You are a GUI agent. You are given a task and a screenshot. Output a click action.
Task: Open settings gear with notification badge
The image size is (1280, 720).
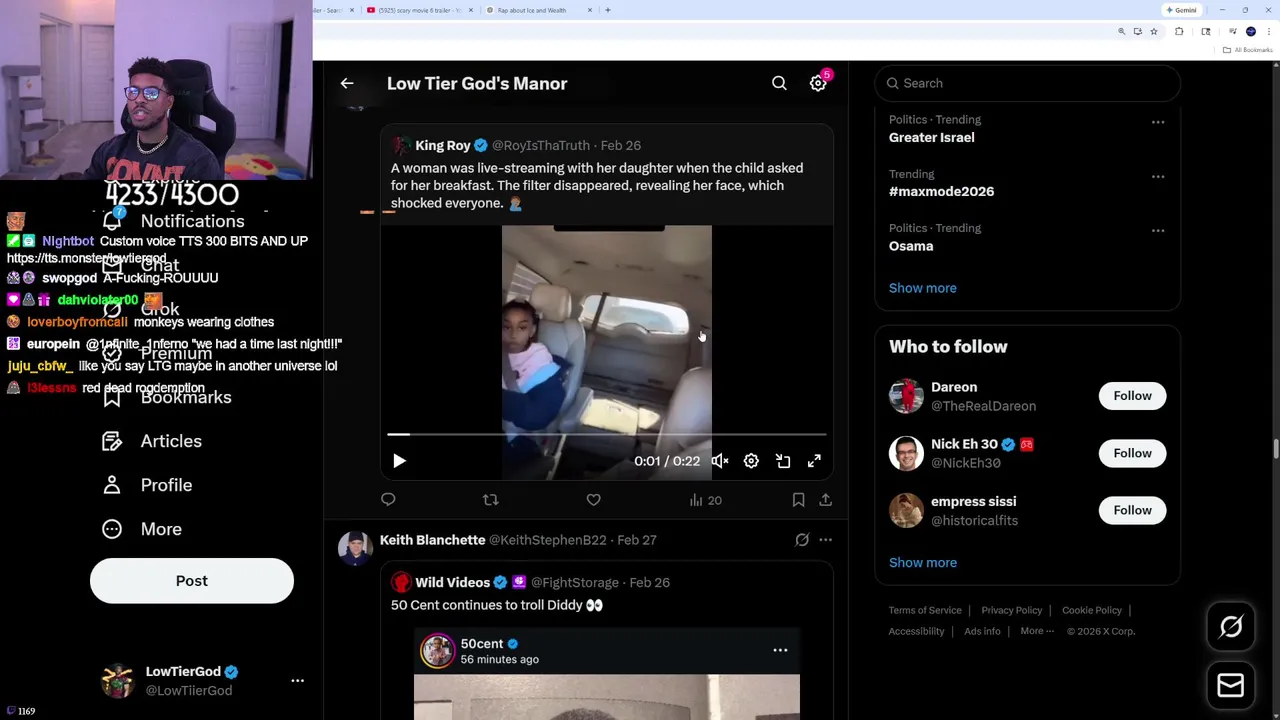point(818,84)
